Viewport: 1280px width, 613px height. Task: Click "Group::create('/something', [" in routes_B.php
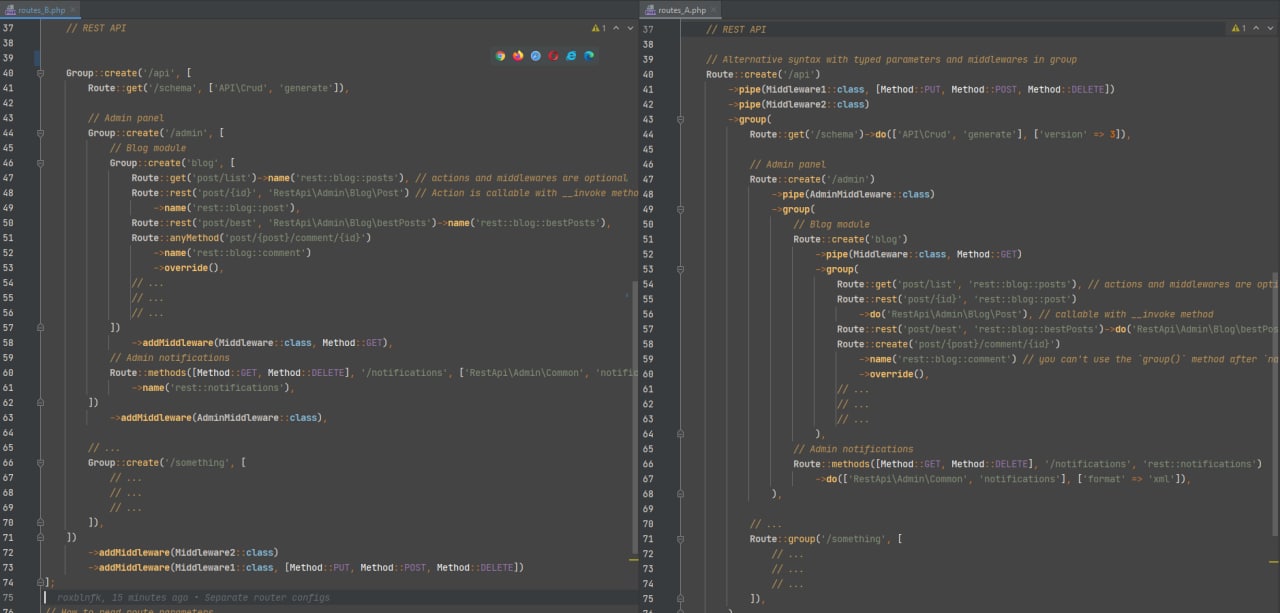pyautogui.click(x=167, y=463)
